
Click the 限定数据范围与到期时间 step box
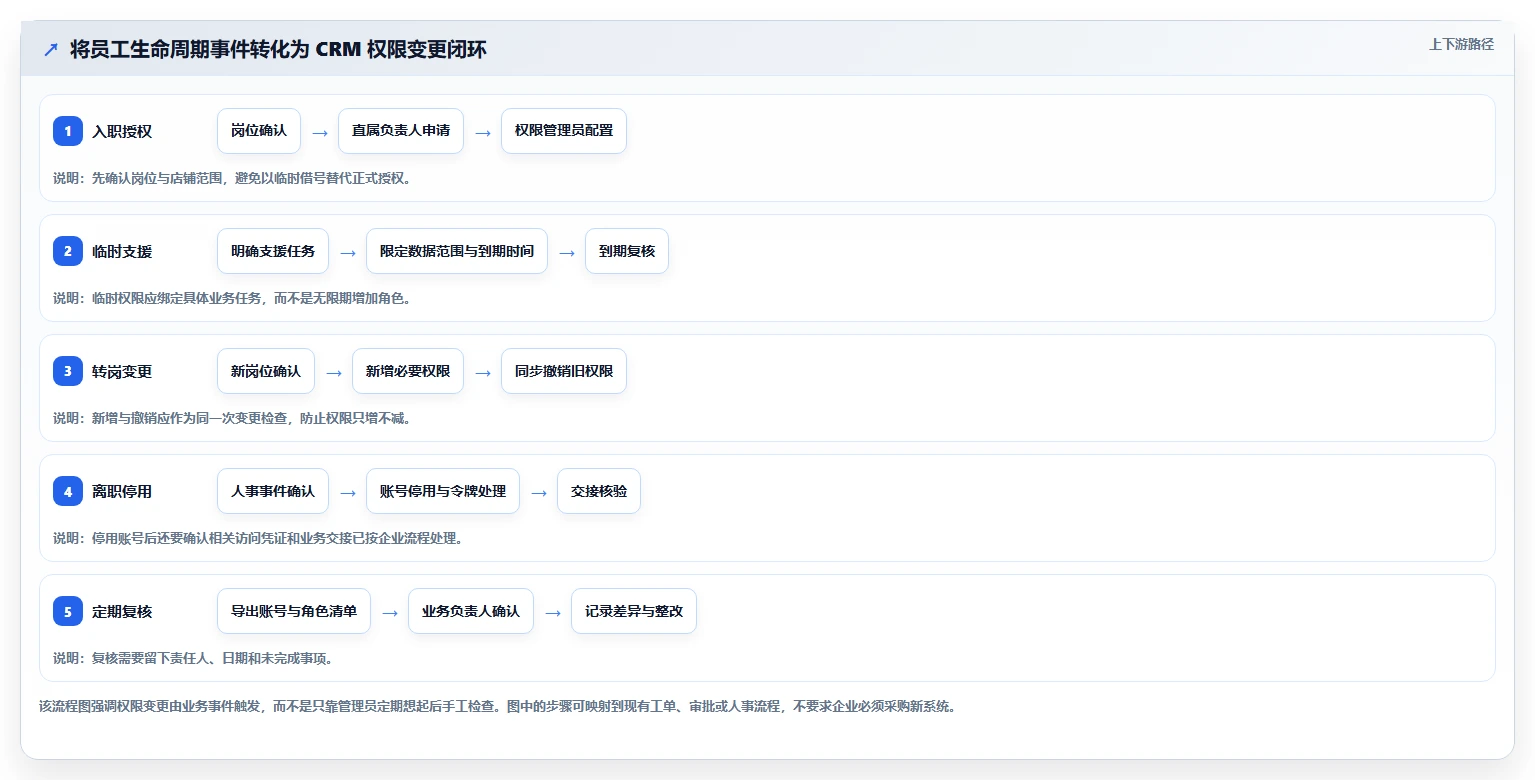pyautogui.click(x=457, y=251)
